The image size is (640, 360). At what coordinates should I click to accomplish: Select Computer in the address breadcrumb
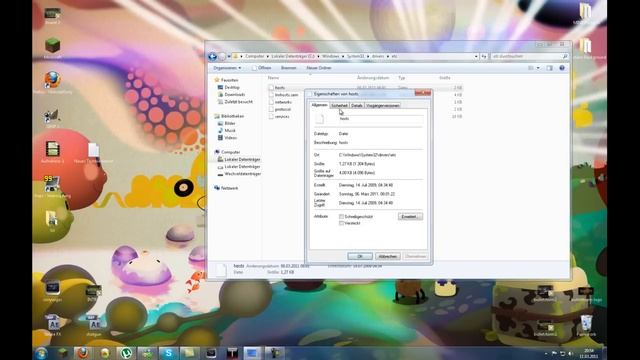(x=254, y=56)
